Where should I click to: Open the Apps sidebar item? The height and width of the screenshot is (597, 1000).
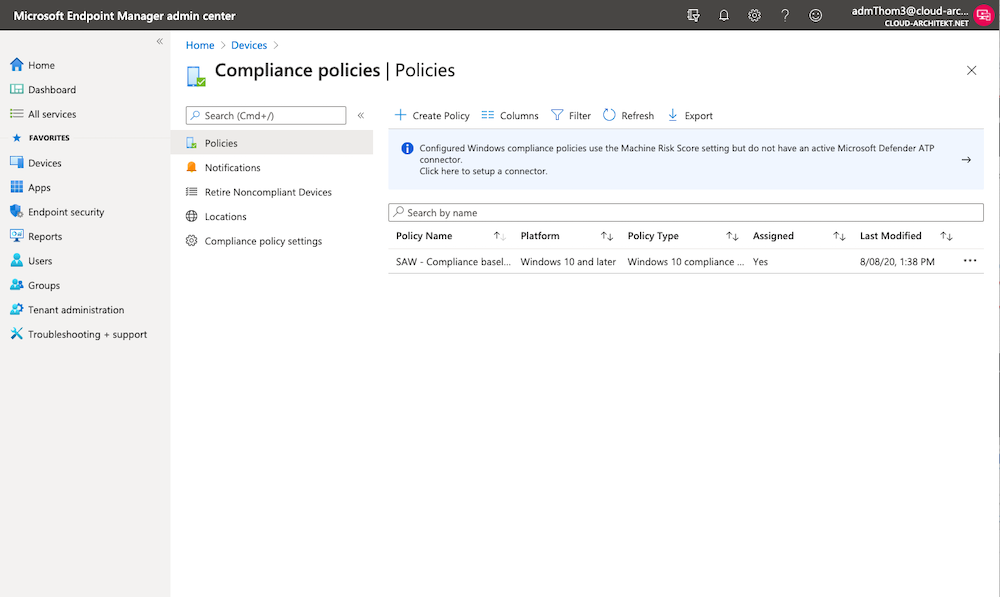[30, 188]
